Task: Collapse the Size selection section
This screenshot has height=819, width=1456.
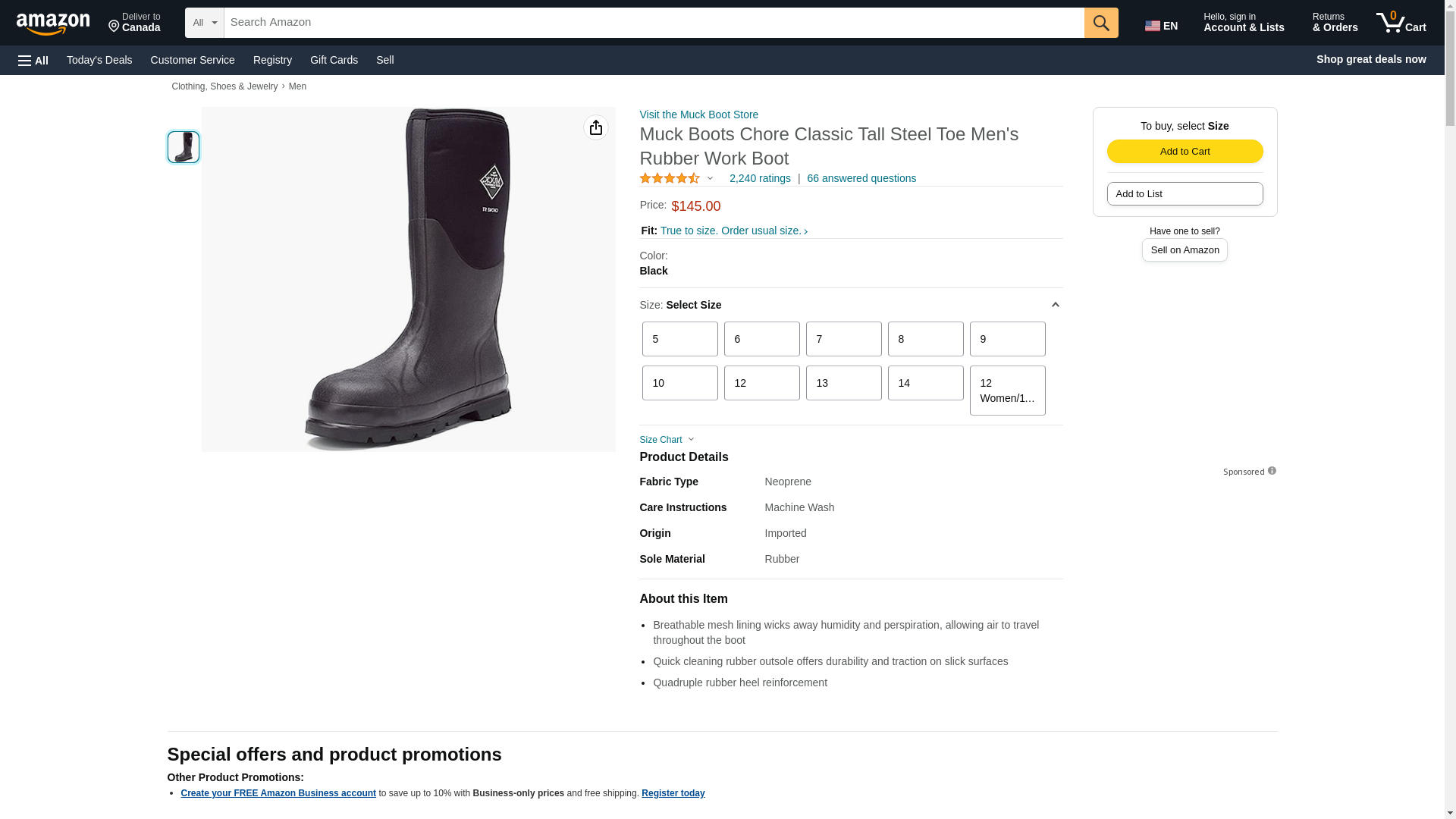Action: 1055,305
